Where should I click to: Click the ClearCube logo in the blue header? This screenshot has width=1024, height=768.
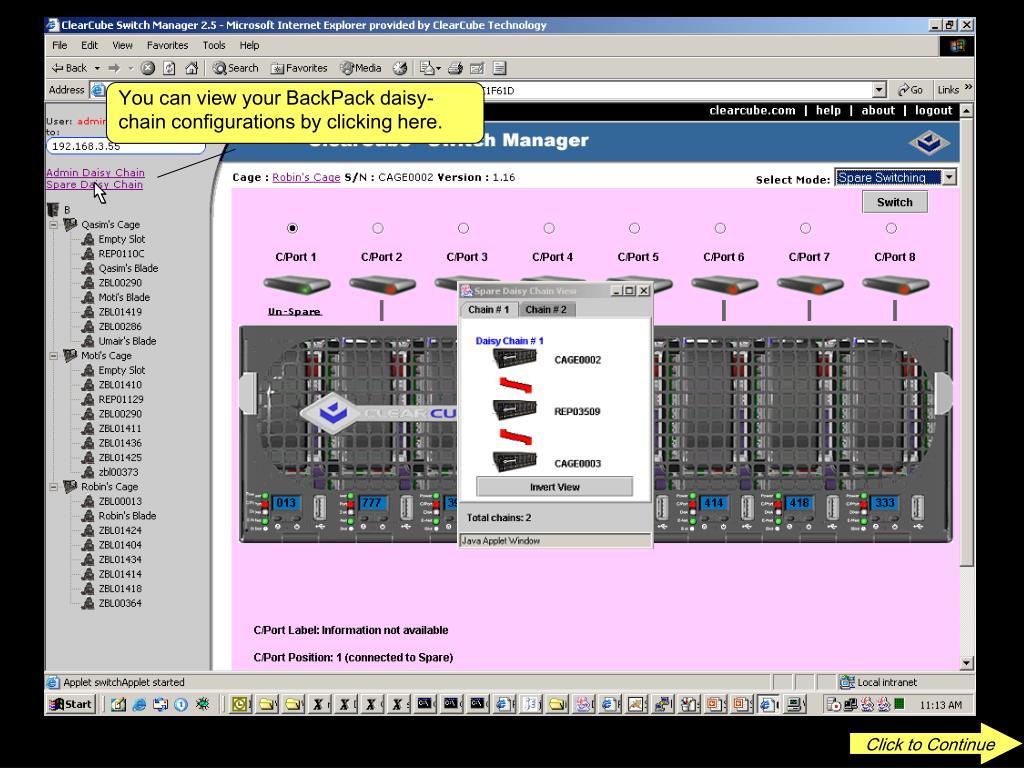[929, 142]
